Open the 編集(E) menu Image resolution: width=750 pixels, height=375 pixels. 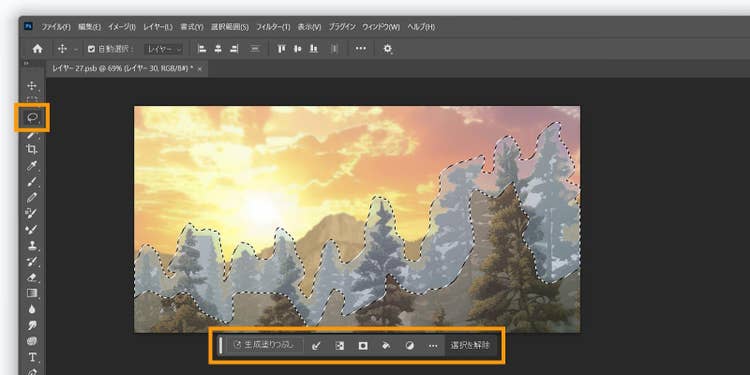coord(89,27)
